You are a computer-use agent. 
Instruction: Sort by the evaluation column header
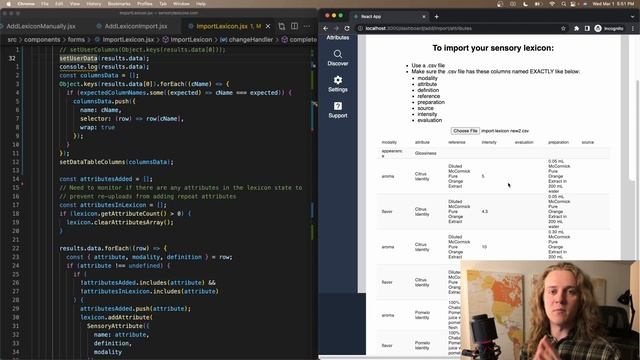[x=524, y=142]
